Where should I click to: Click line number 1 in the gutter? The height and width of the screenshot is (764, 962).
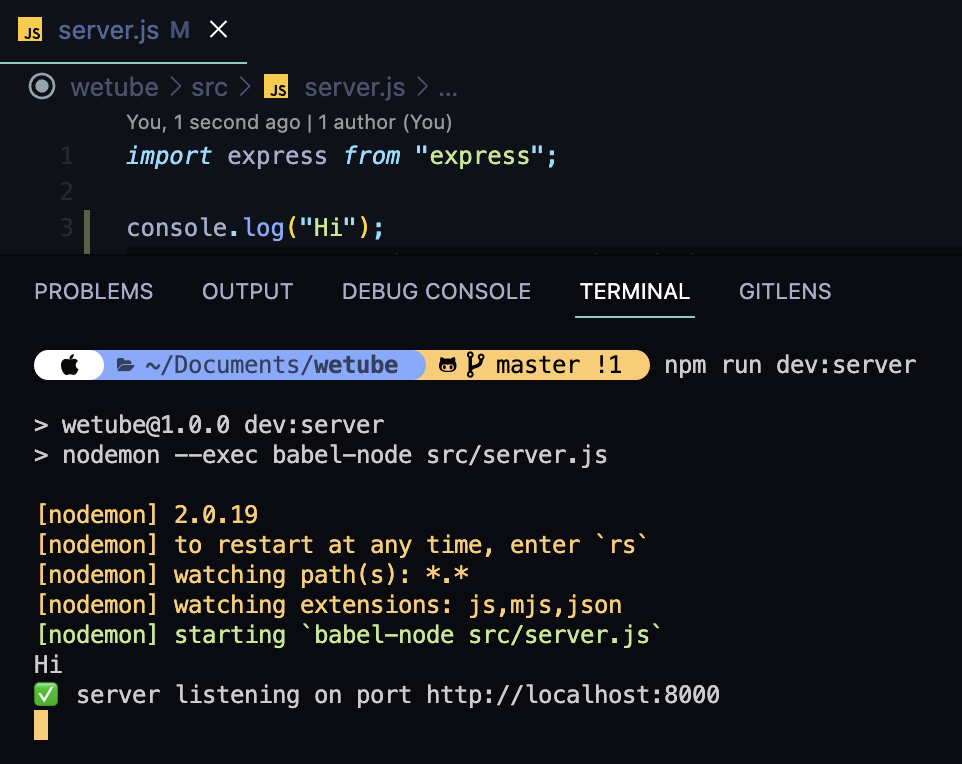coord(67,156)
